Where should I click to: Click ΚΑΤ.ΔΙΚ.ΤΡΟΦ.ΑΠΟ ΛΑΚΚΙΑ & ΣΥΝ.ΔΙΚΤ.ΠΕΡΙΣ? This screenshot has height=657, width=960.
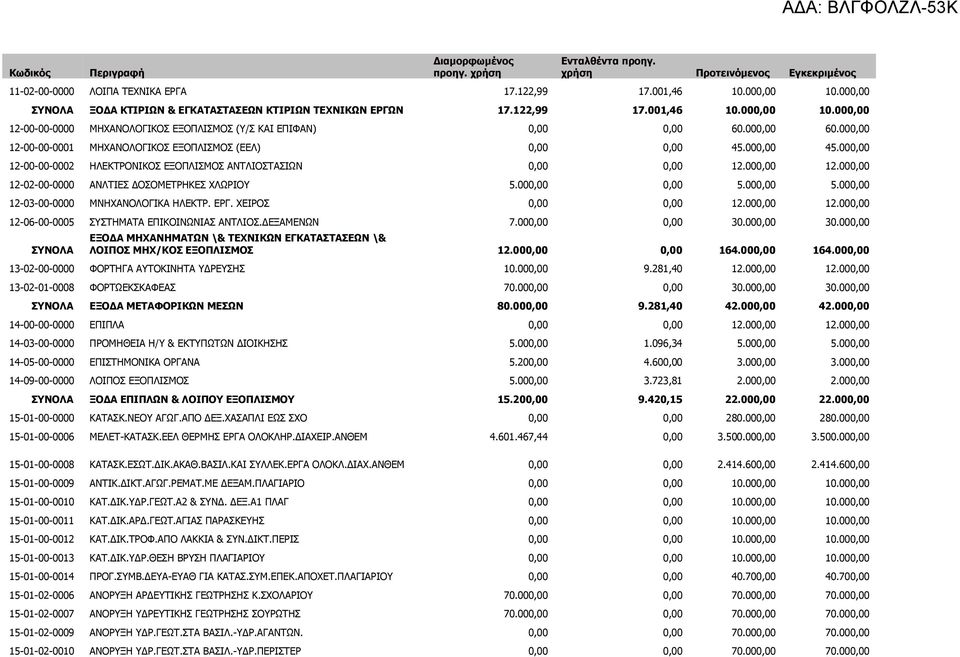tap(194, 539)
